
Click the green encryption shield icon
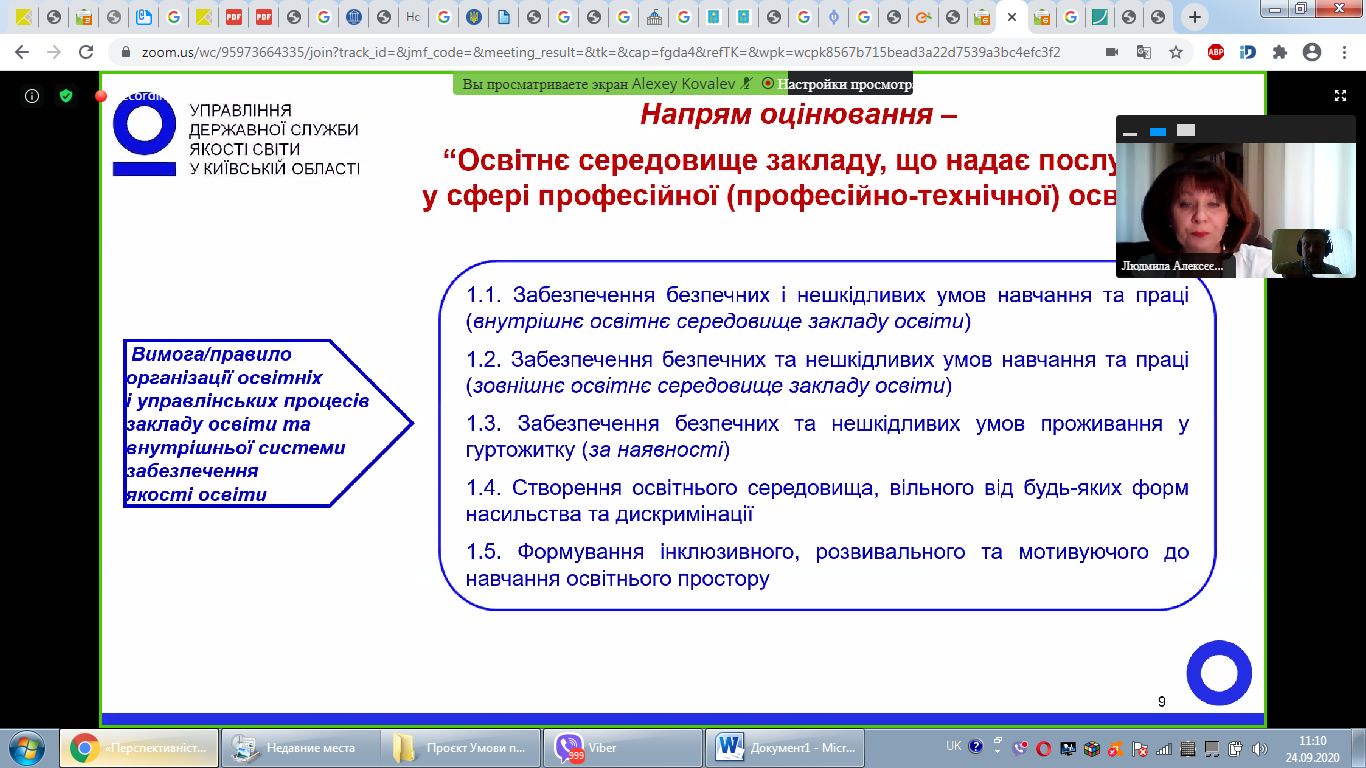(66, 96)
